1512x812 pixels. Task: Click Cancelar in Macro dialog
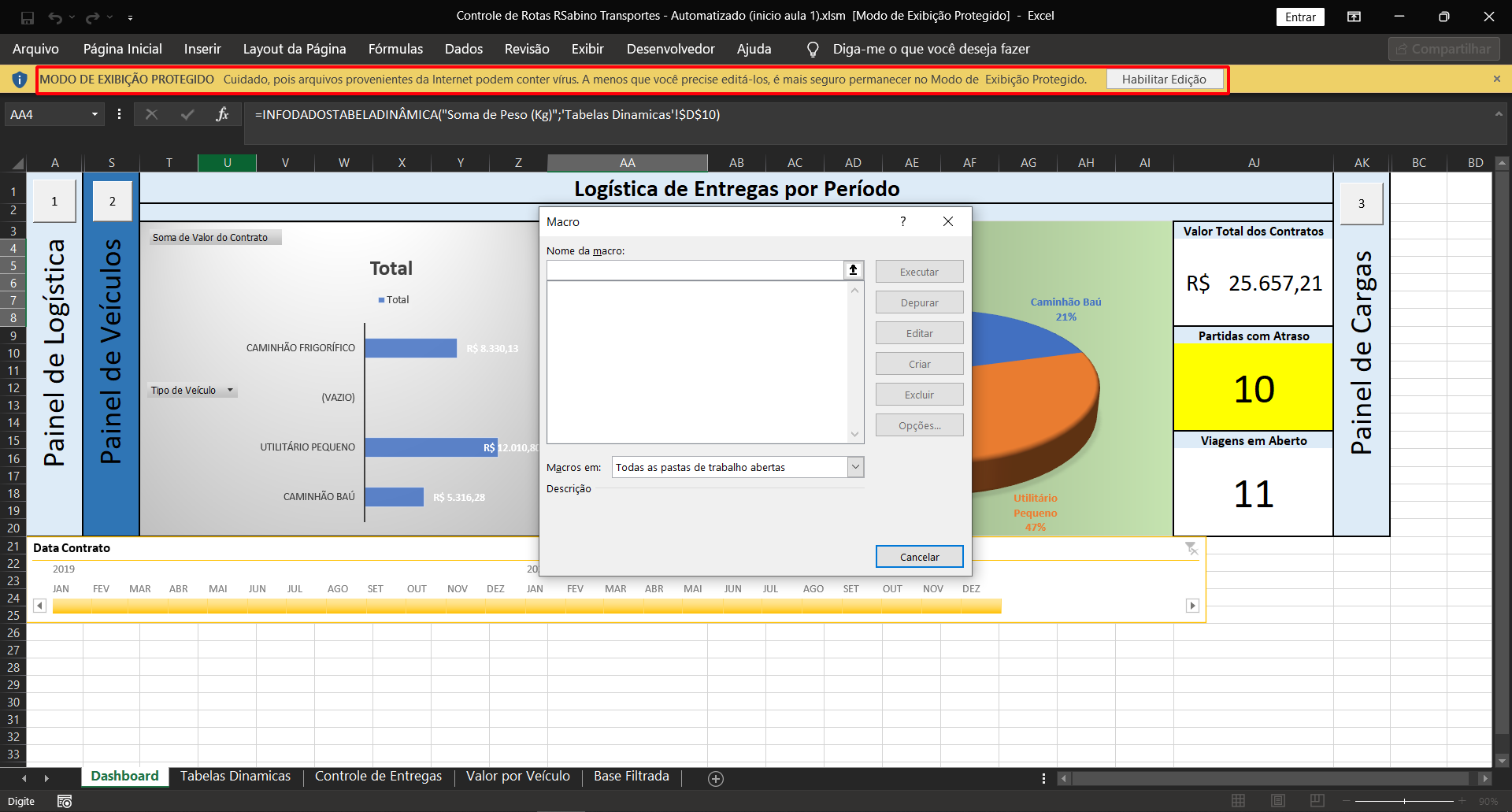(919, 557)
